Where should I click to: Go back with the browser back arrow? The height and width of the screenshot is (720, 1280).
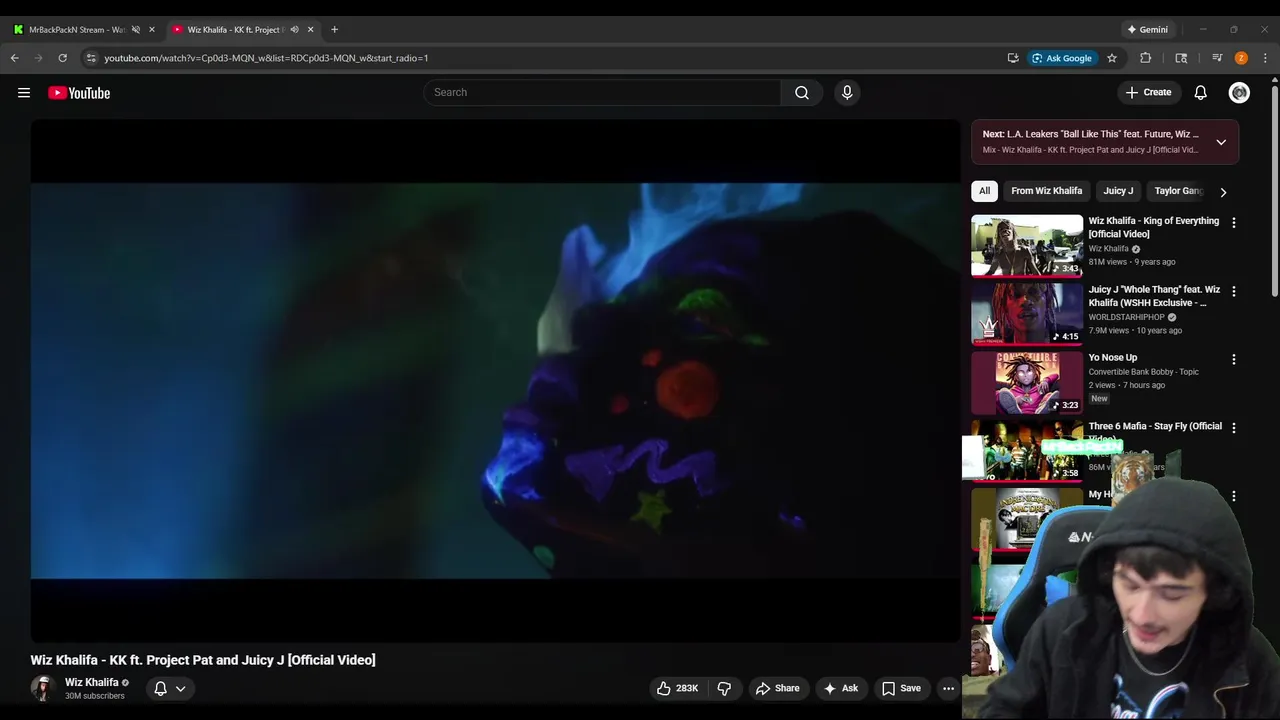[15, 58]
